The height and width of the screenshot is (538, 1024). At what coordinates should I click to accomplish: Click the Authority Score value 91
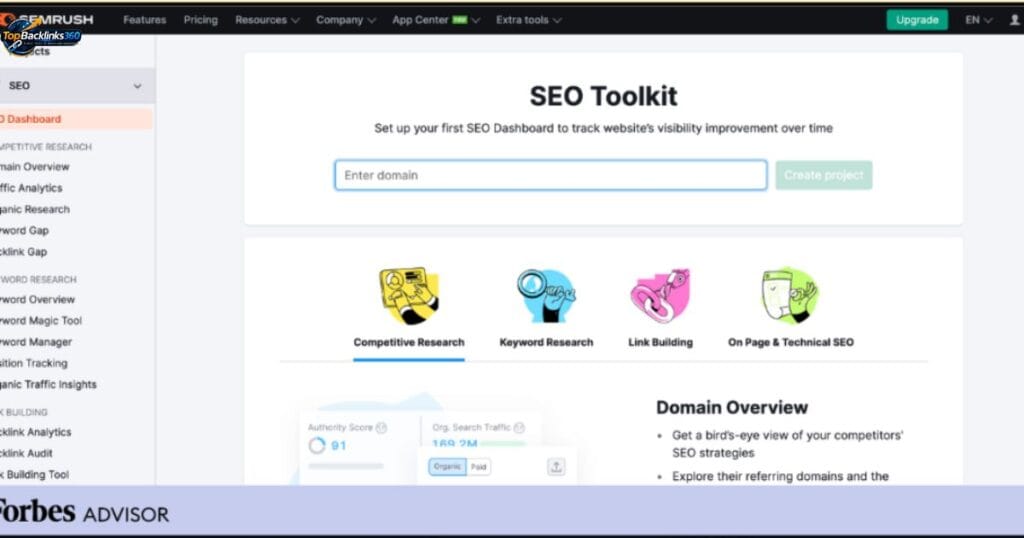pyautogui.click(x=338, y=445)
